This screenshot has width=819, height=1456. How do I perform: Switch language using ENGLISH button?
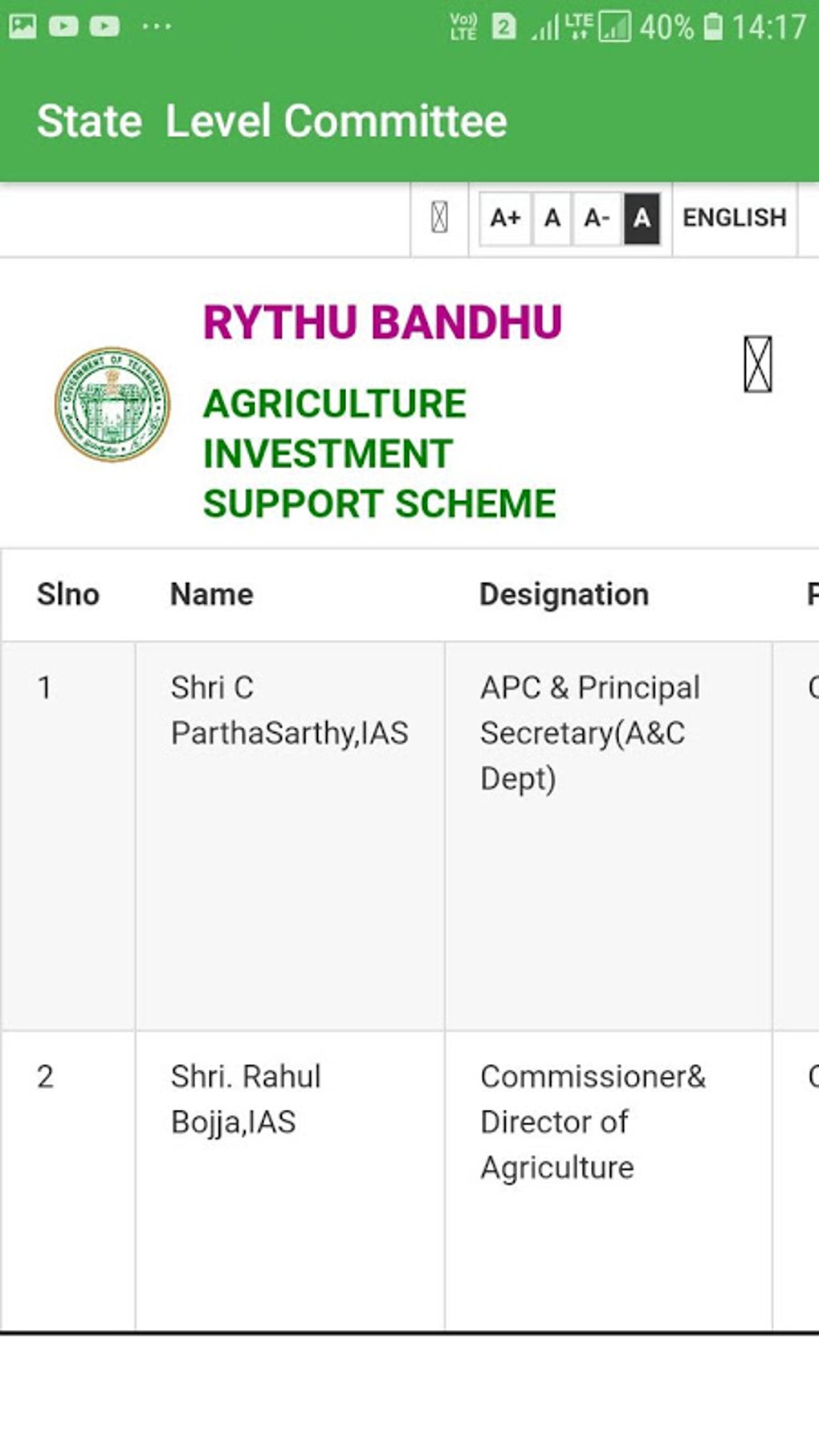coord(734,218)
